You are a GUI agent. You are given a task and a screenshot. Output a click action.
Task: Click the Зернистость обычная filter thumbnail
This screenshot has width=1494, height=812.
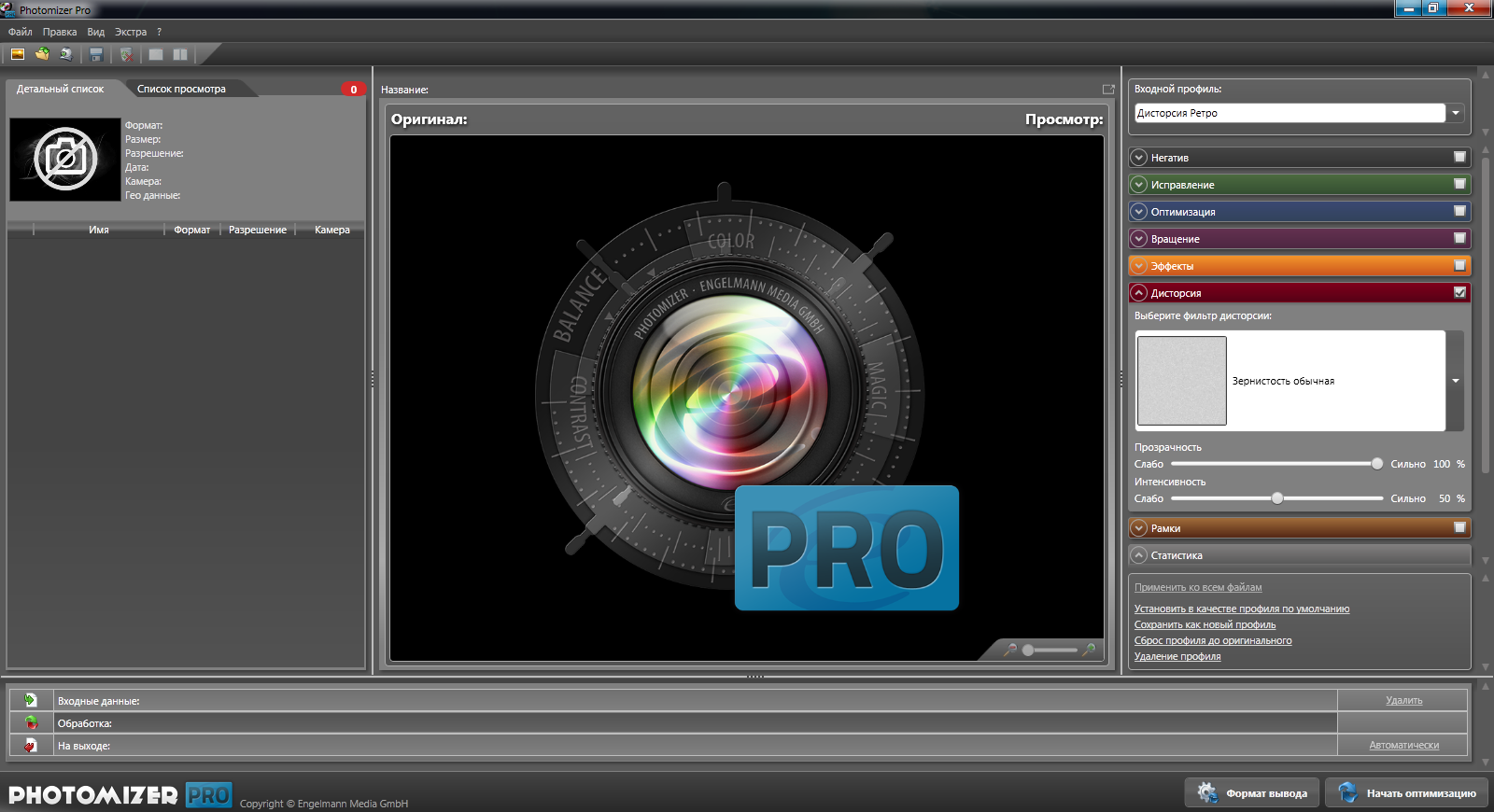click(x=1181, y=381)
